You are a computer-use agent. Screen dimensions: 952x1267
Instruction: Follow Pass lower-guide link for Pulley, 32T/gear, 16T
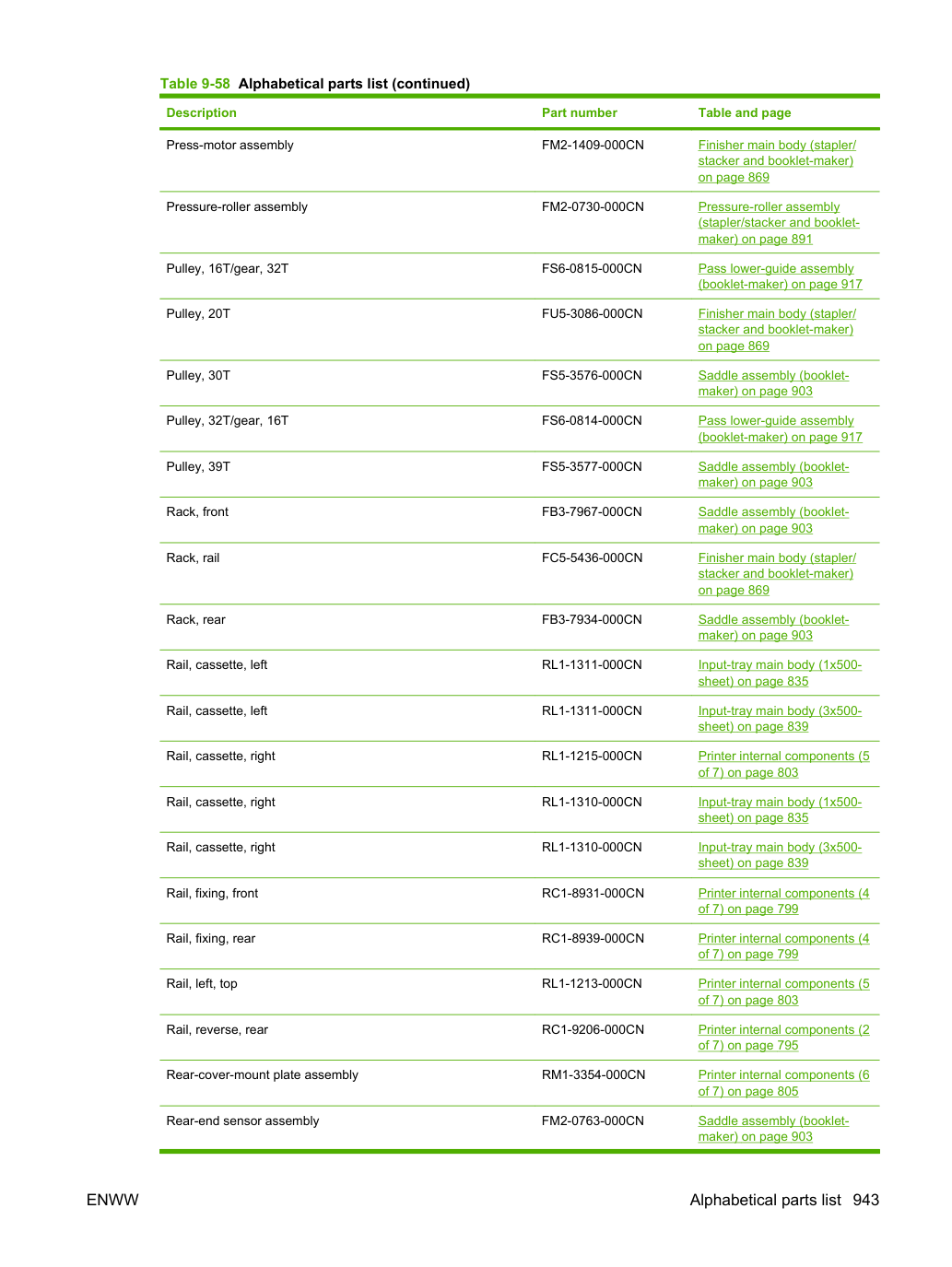[780, 428]
